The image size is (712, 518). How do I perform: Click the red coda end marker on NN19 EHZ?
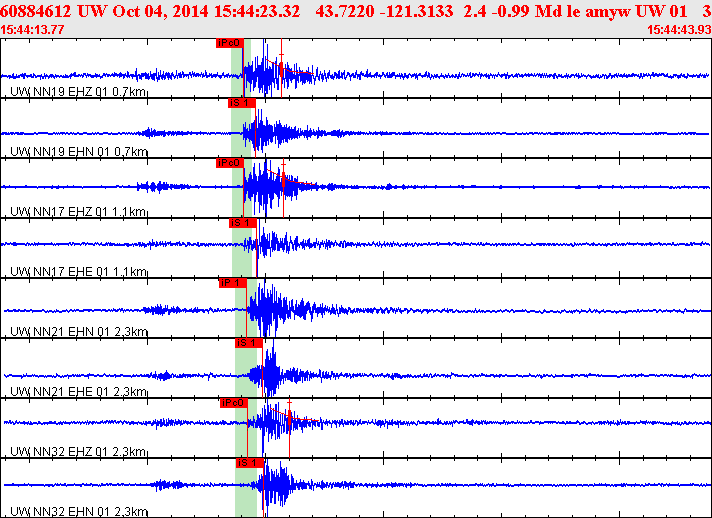click(x=282, y=68)
